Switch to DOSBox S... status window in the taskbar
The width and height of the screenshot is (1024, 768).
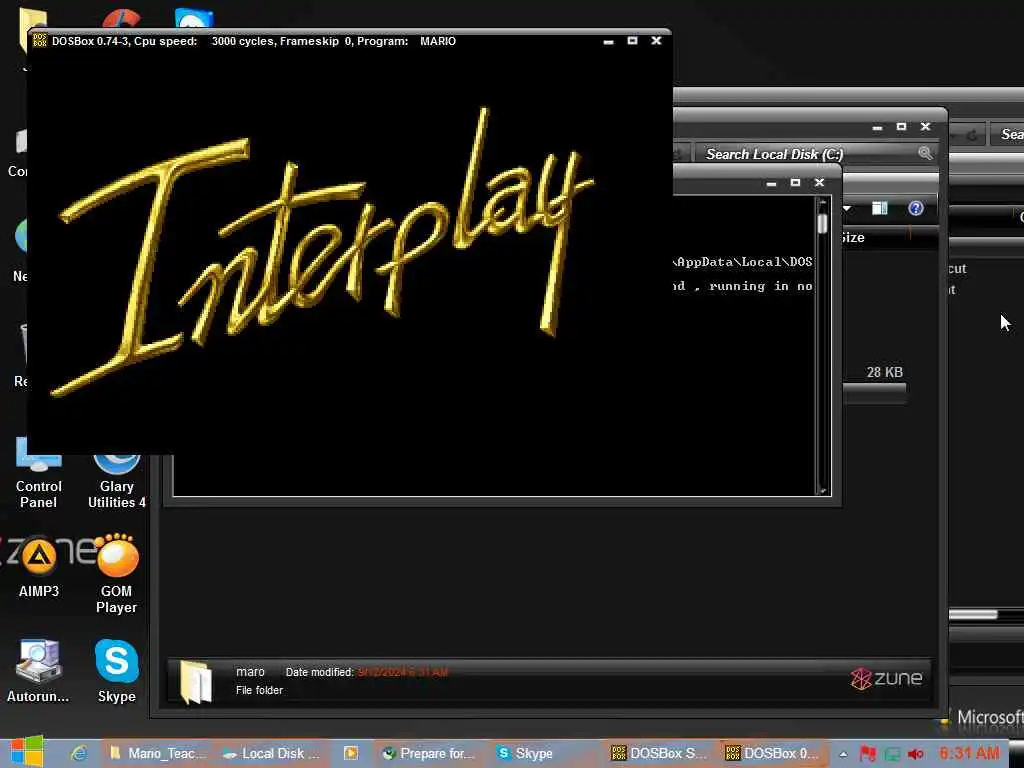point(658,753)
